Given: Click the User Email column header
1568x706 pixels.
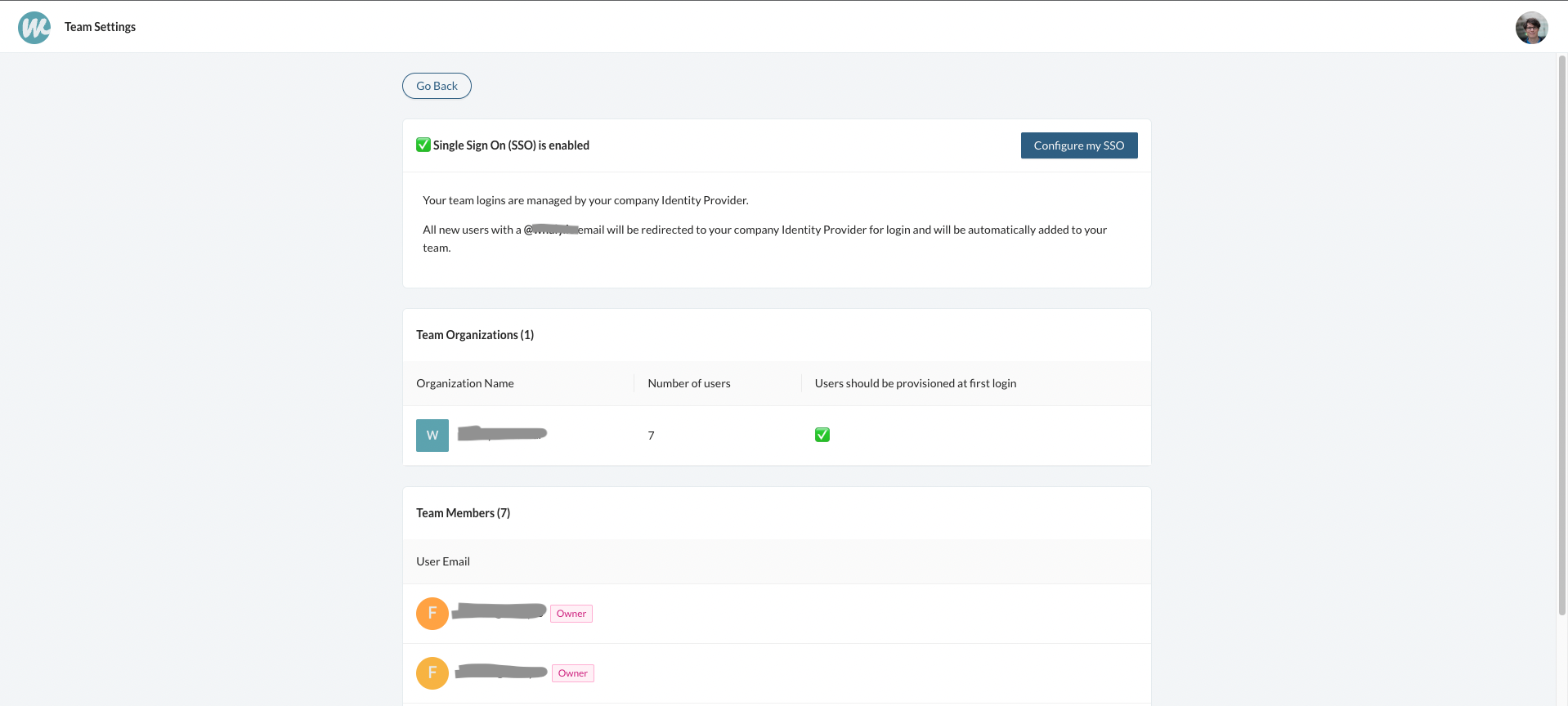Looking at the screenshot, I should (x=443, y=561).
